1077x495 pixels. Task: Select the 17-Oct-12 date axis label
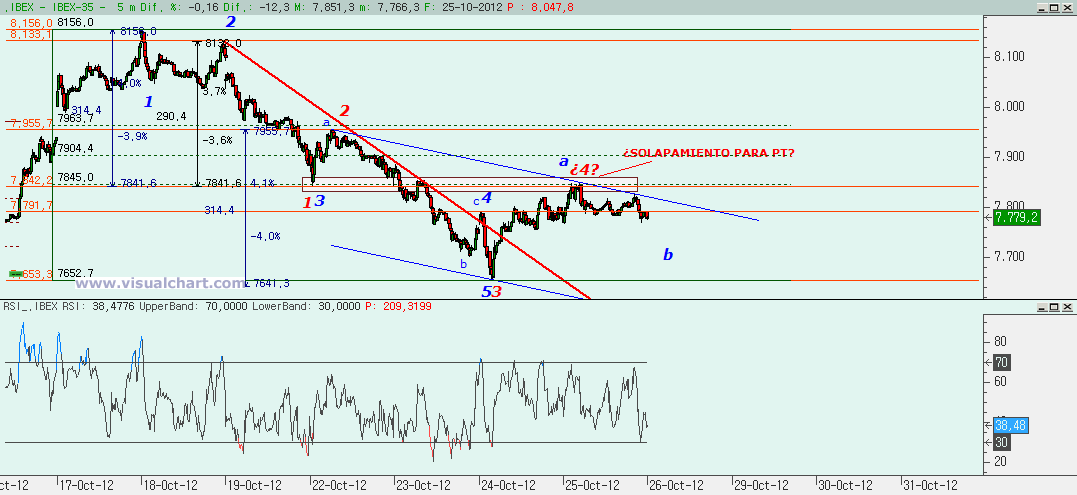coord(87,484)
